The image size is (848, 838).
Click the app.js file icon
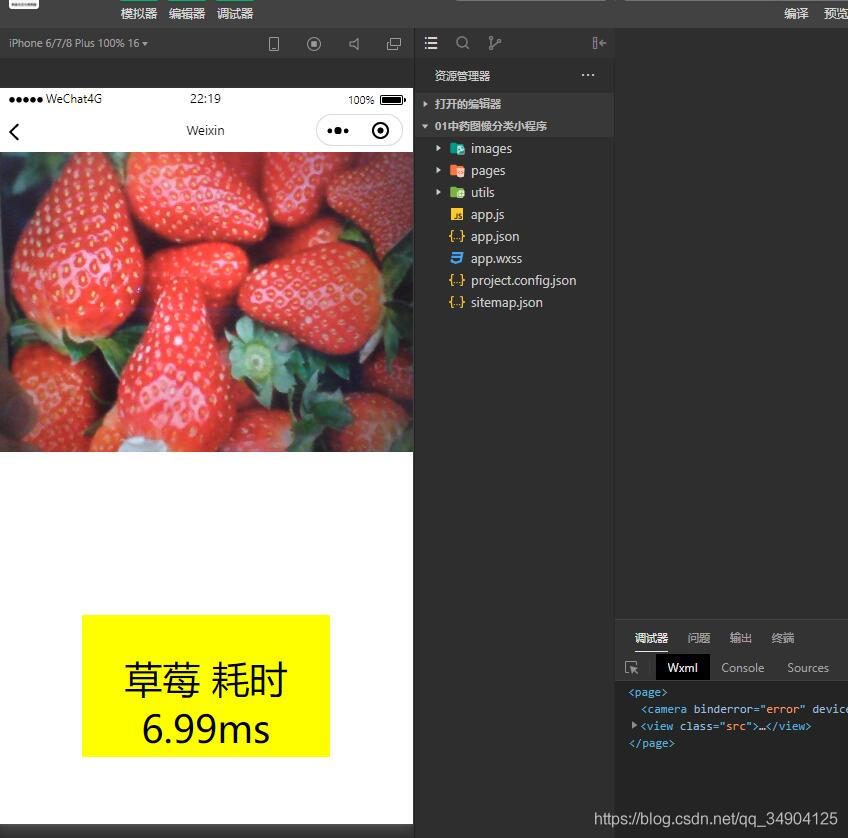(x=457, y=215)
